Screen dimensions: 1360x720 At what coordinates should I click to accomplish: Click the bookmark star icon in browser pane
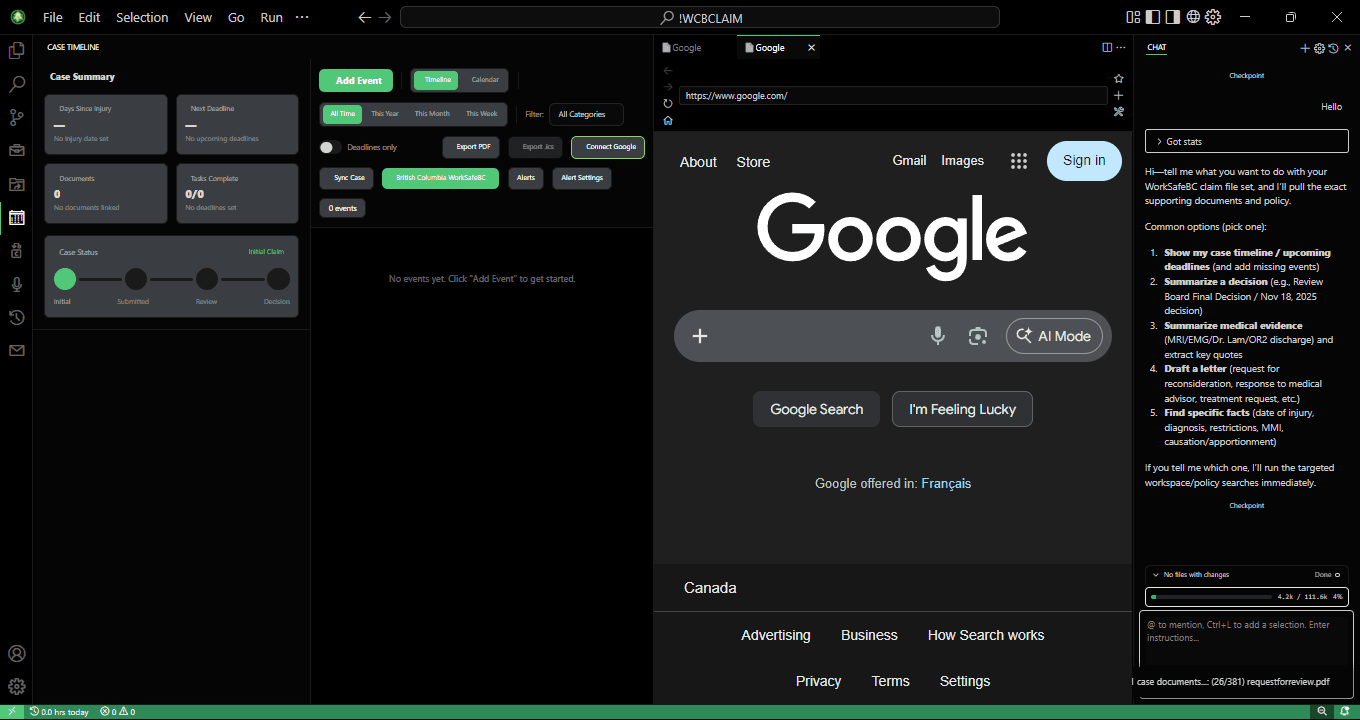[1118, 78]
